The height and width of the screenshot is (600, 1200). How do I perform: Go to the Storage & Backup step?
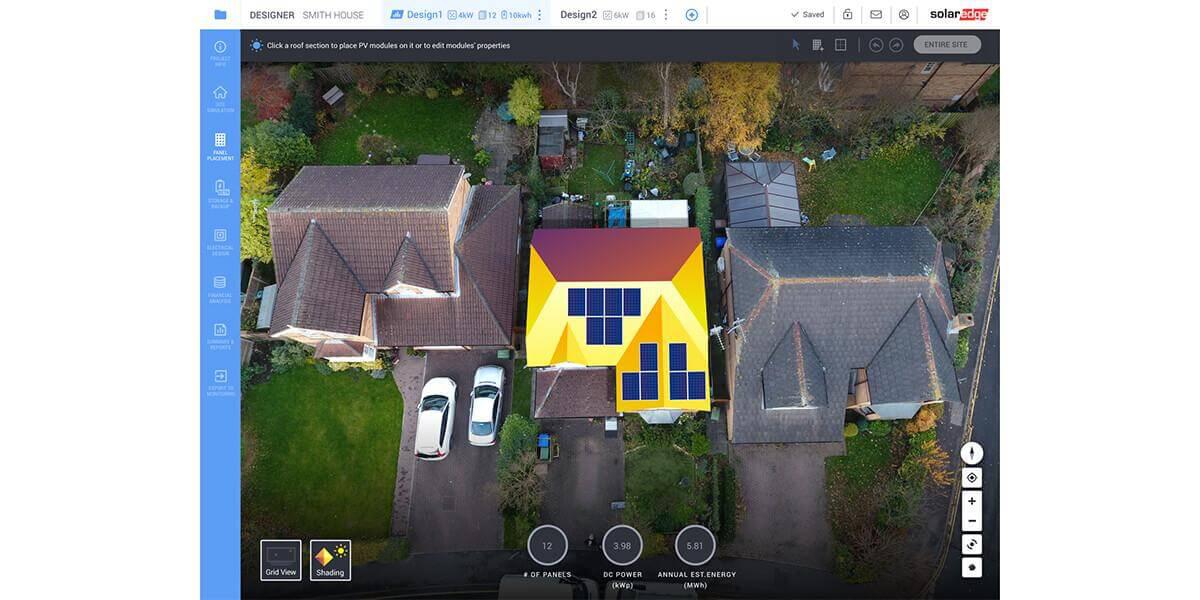click(220, 192)
